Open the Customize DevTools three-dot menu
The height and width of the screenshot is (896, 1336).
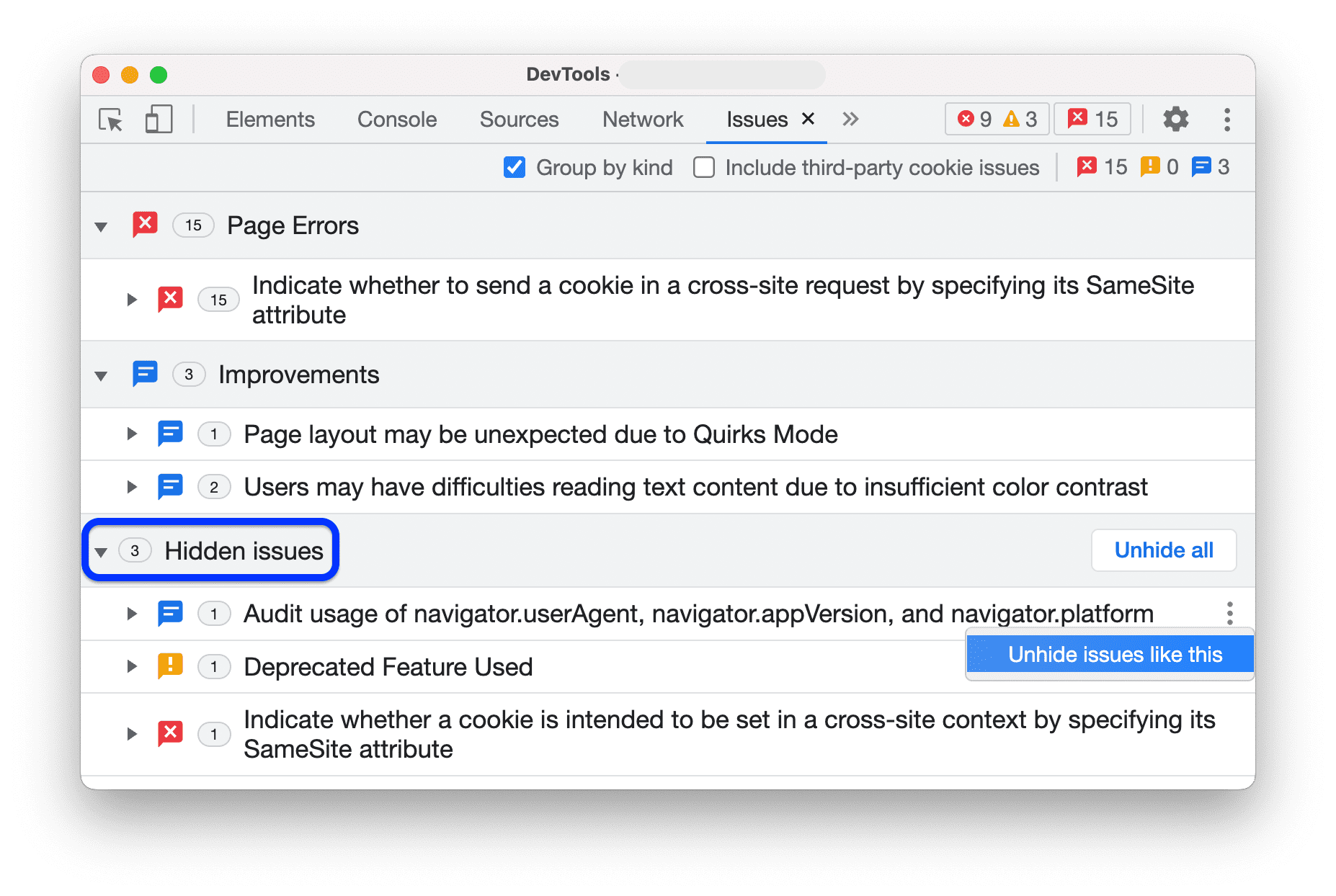coord(1226,120)
